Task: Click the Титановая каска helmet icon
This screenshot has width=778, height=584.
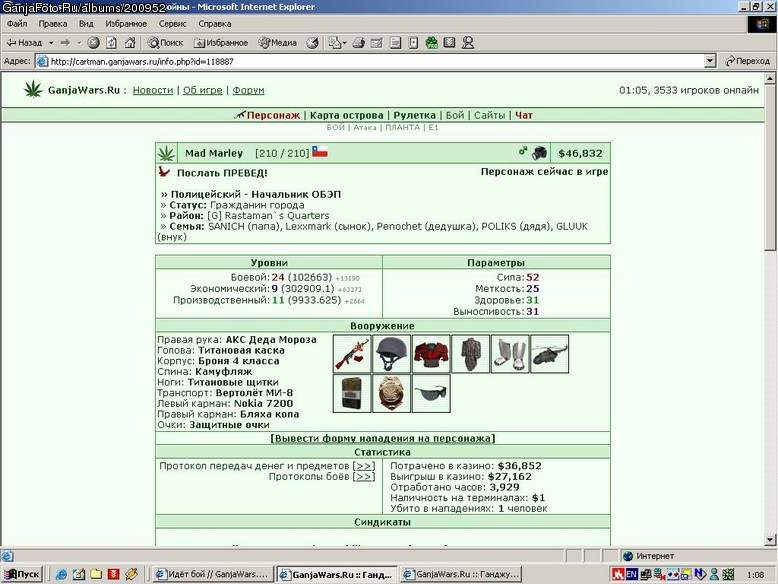Action: 391,354
